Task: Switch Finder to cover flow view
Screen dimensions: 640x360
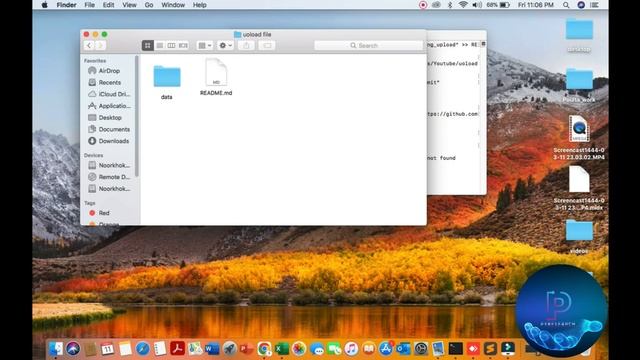Action: 183,45
